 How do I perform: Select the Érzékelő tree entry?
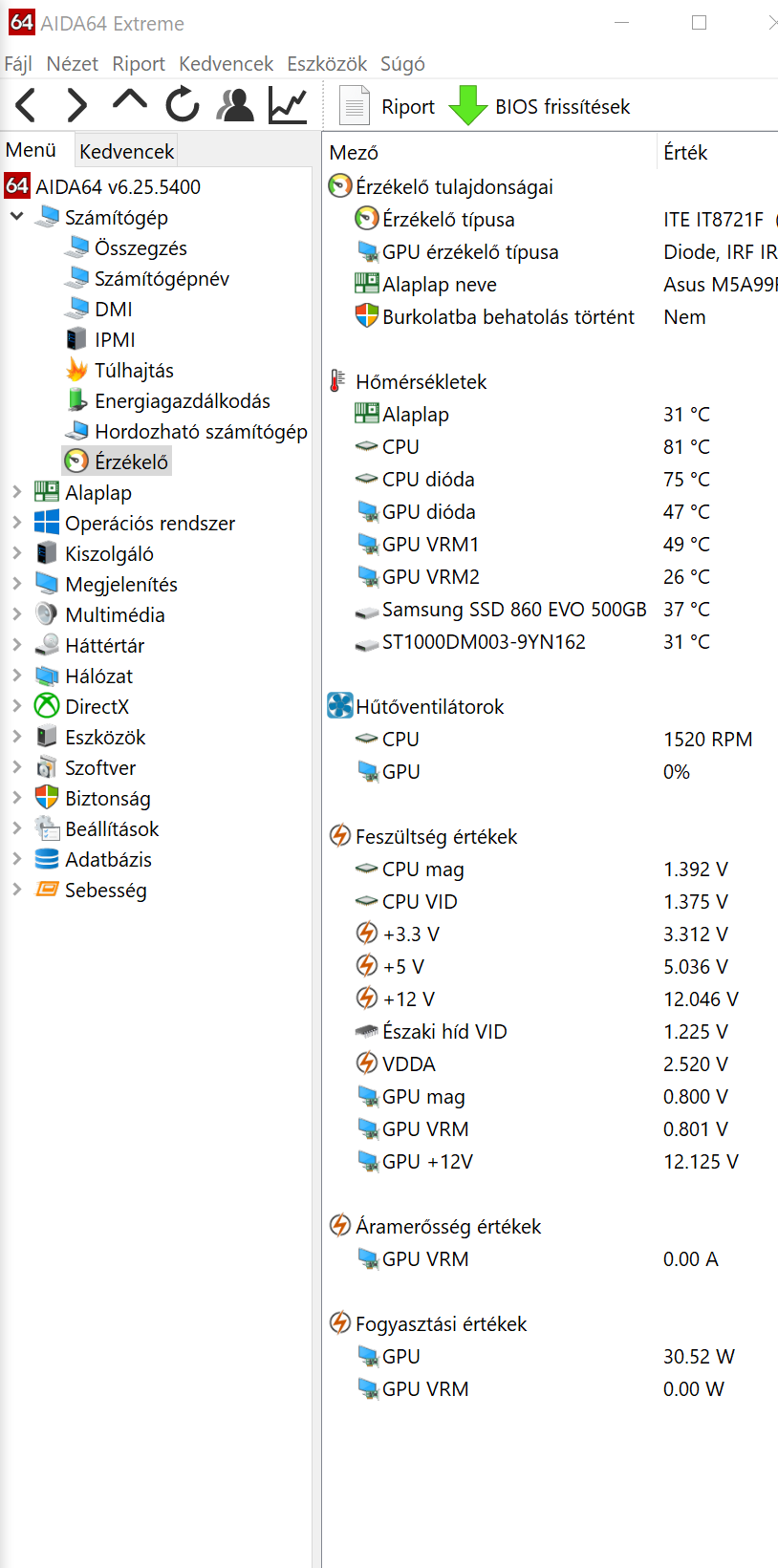[x=131, y=462]
